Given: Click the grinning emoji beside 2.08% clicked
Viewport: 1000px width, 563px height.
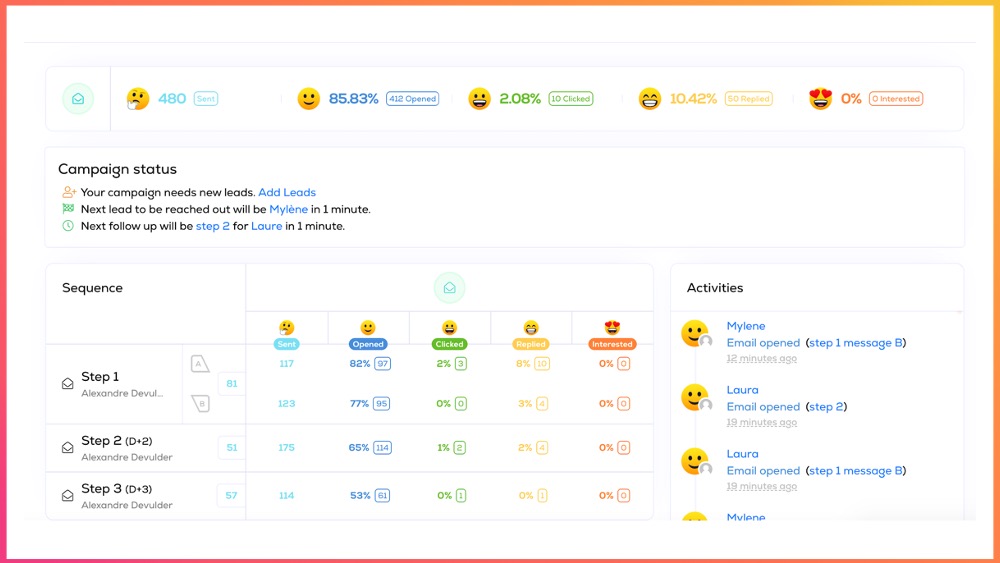Looking at the screenshot, I should tap(479, 99).
